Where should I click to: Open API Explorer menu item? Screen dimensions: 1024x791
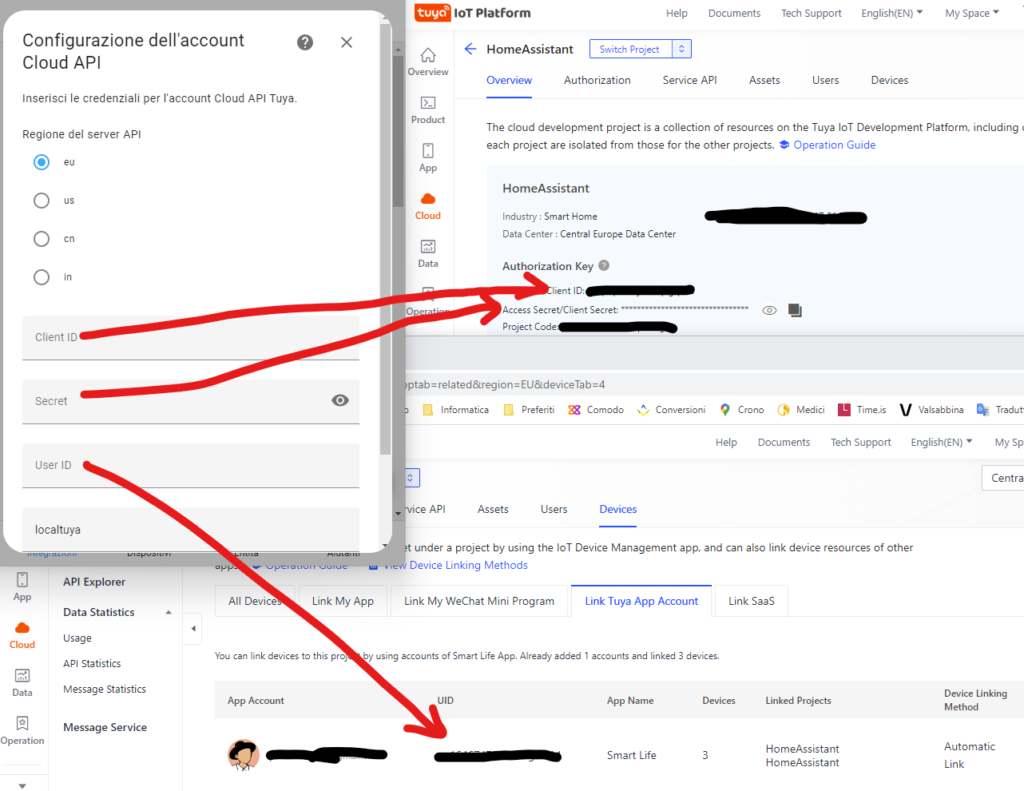(94, 582)
